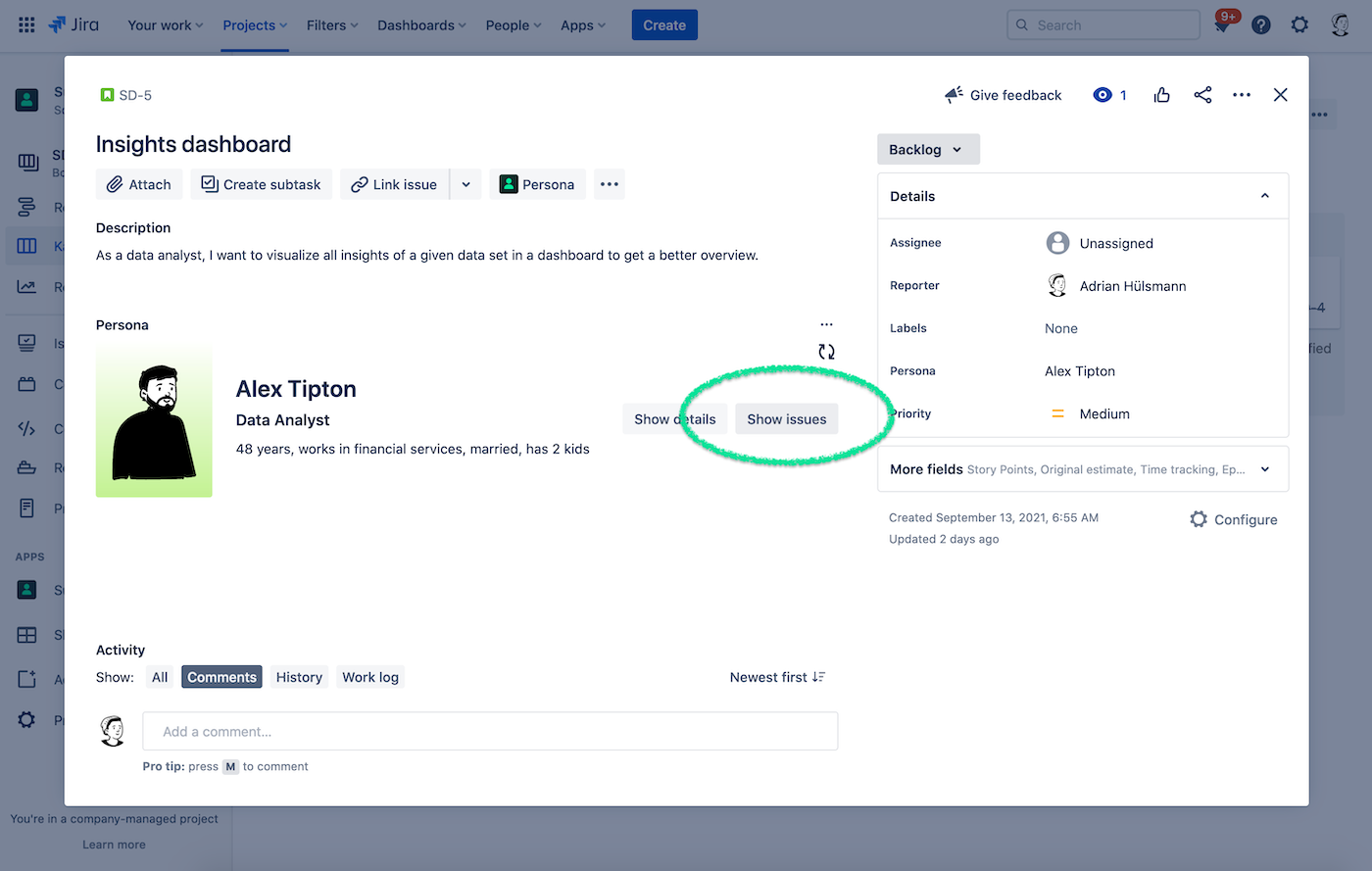1372x871 pixels.
Task: Open the People menu
Action: pos(514,25)
